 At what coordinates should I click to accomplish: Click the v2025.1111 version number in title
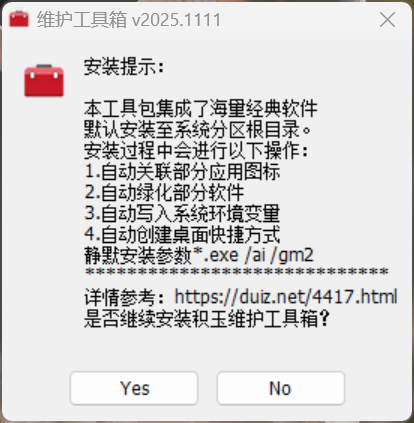pyautogui.click(x=177, y=20)
